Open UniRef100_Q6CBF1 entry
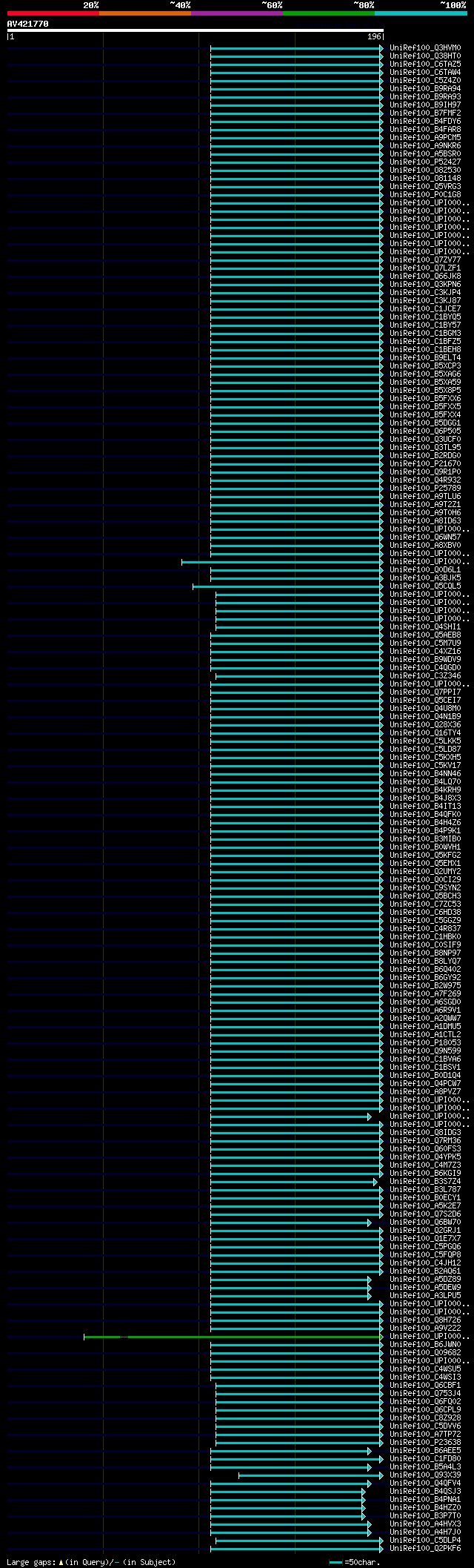 (425, 1386)
